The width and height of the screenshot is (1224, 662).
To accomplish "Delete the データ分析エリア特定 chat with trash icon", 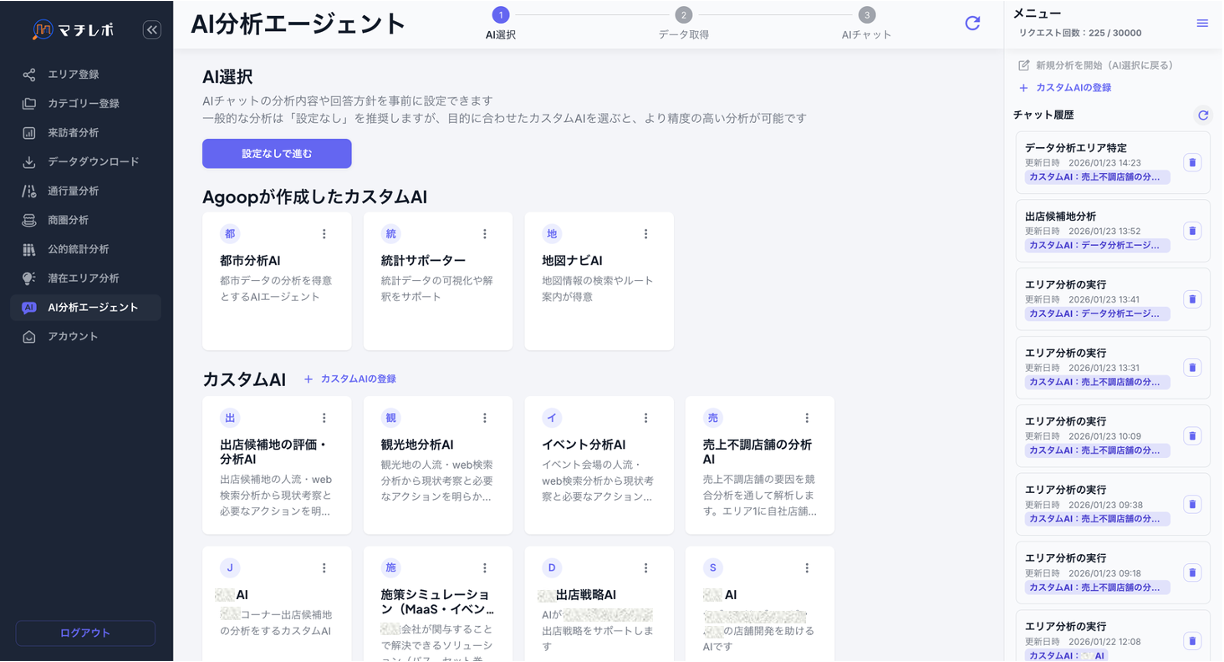I will (x=1192, y=162).
